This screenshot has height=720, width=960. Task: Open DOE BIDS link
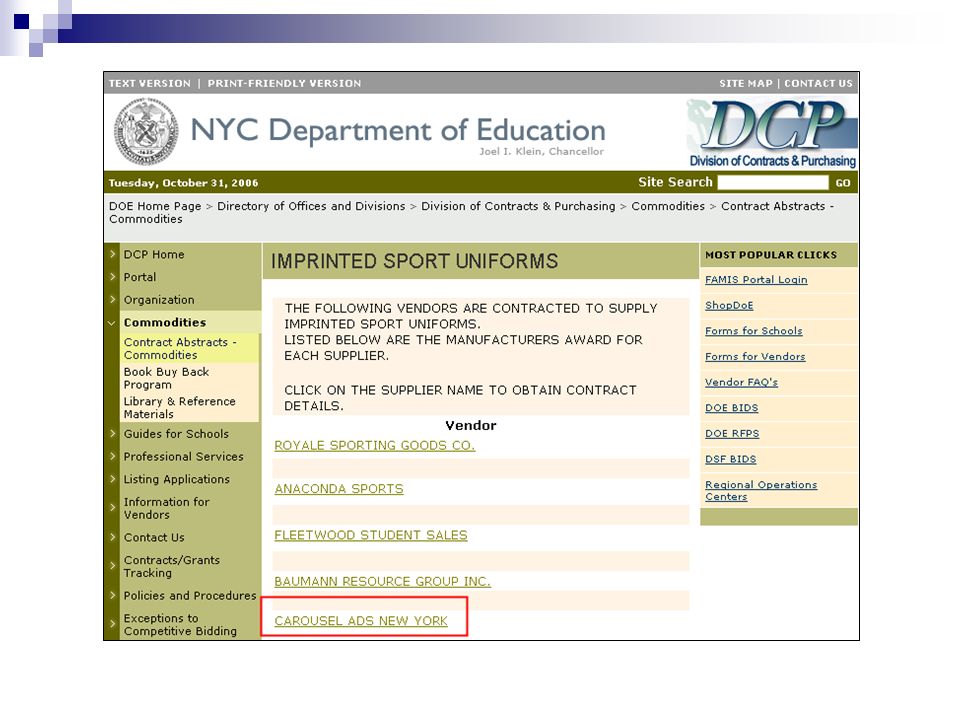[732, 408]
